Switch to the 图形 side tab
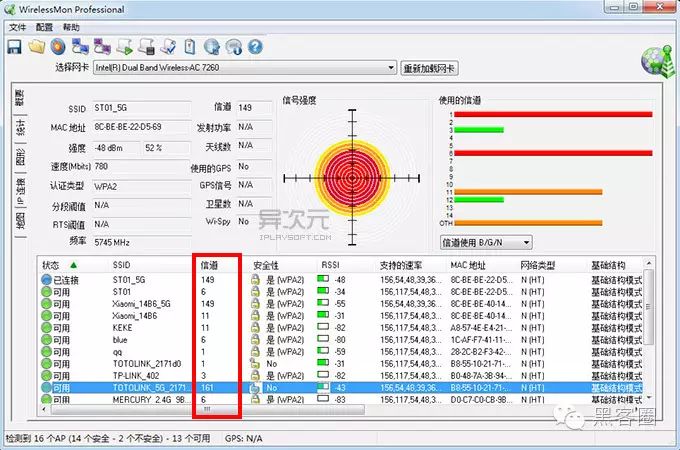 20,157
